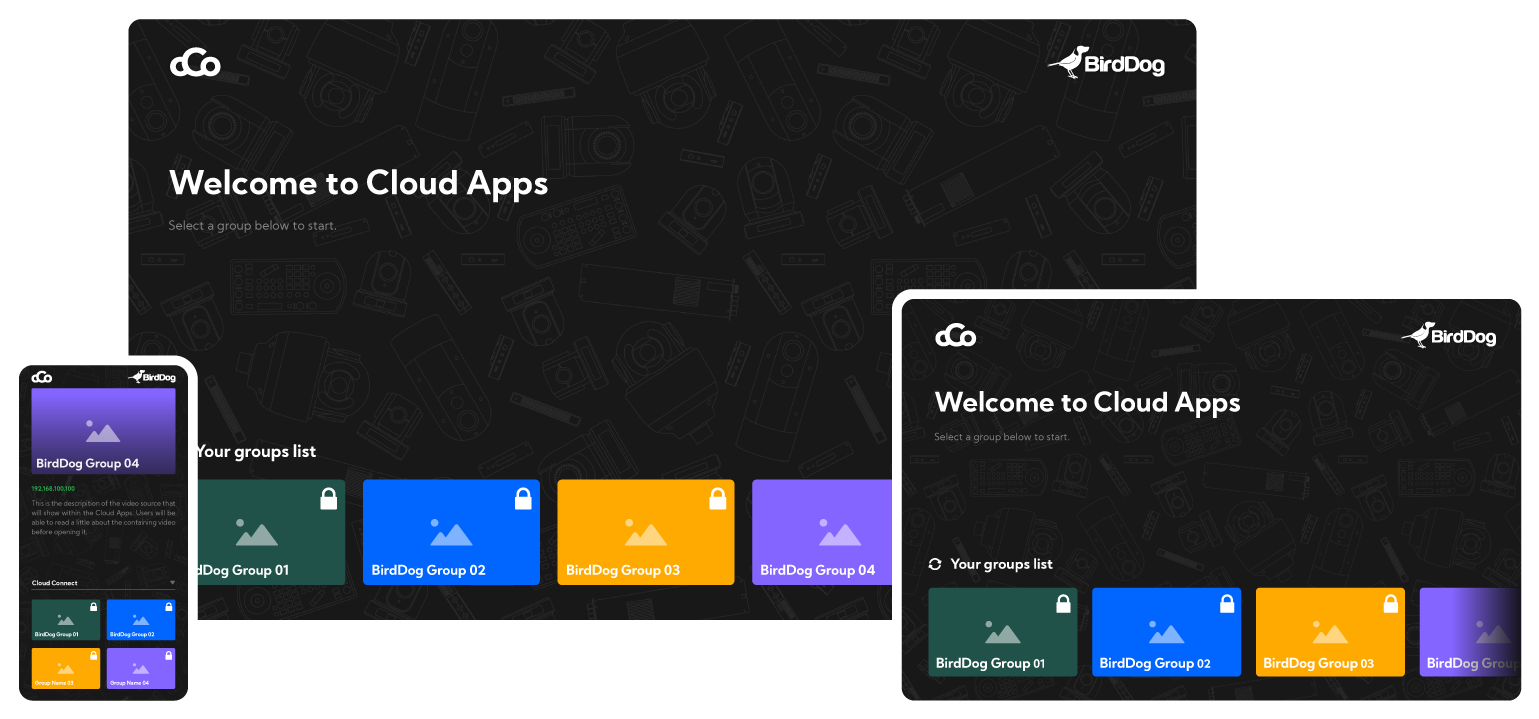
Task: Click lock icon on tablet BirdDog Group 01
Action: coord(1063,603)
